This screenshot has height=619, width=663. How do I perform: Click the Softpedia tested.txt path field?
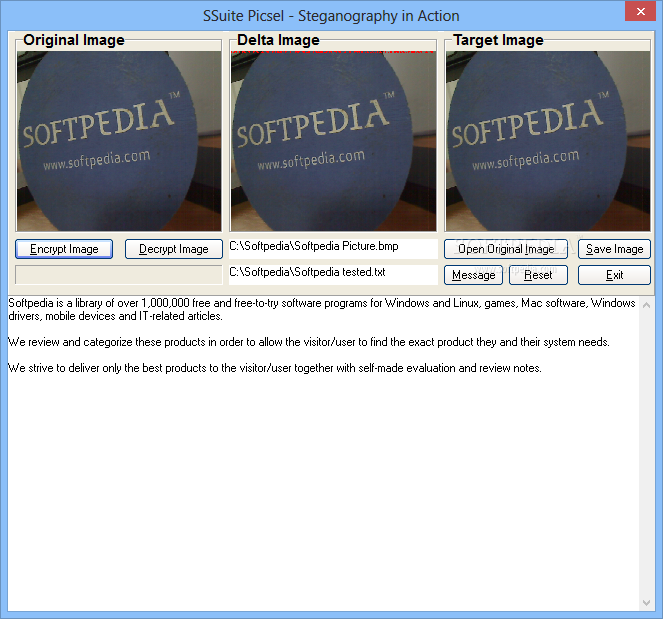(333, 274)
